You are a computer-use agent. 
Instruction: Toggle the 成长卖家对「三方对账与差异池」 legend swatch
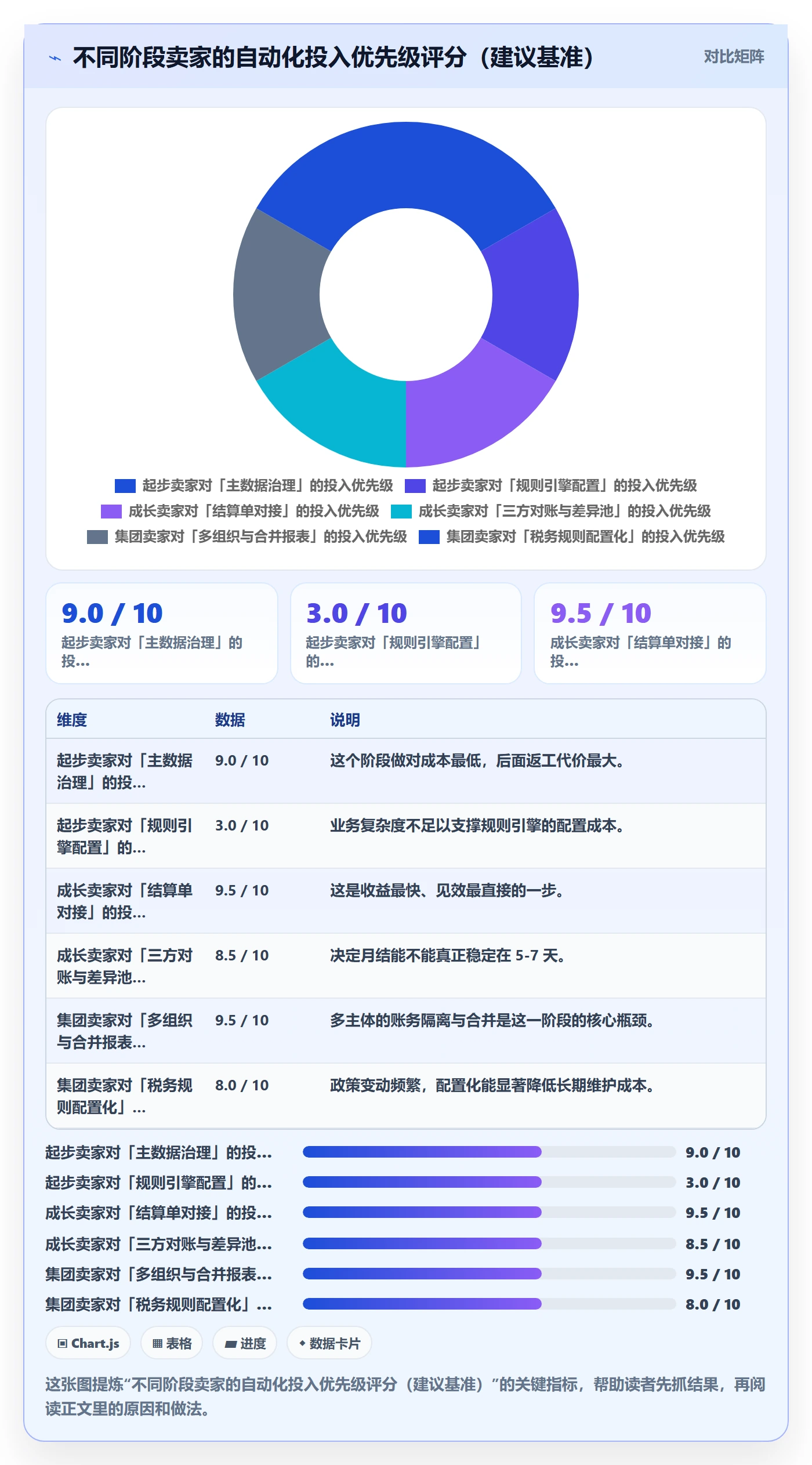(x=401, y=511)
